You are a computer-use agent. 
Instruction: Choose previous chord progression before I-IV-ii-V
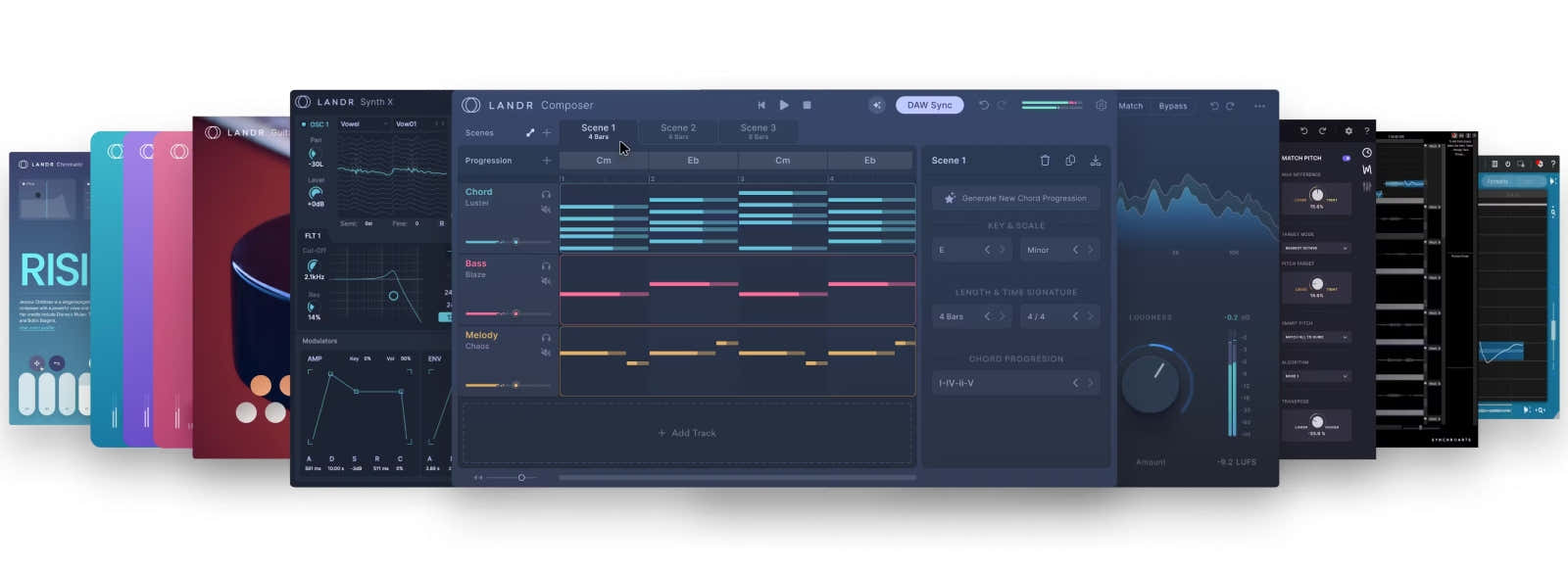(x=1075, y=383)
